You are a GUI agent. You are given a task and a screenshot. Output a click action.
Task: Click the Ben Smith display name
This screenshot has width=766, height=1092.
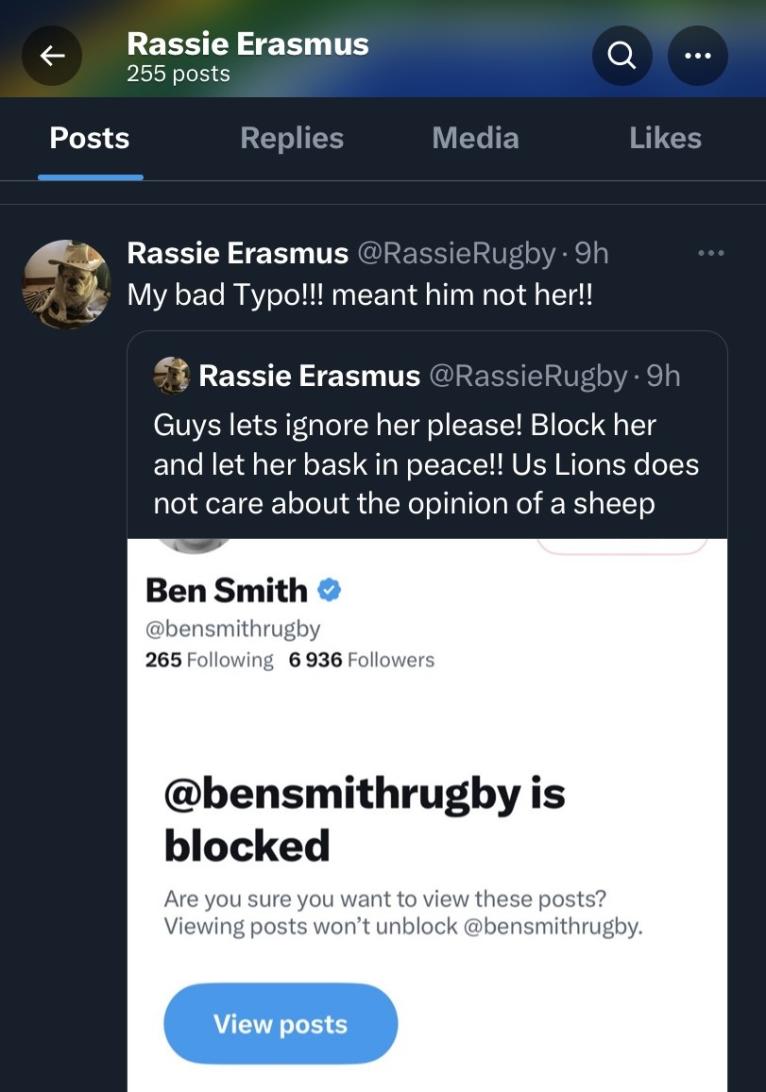tap(227, 590)
